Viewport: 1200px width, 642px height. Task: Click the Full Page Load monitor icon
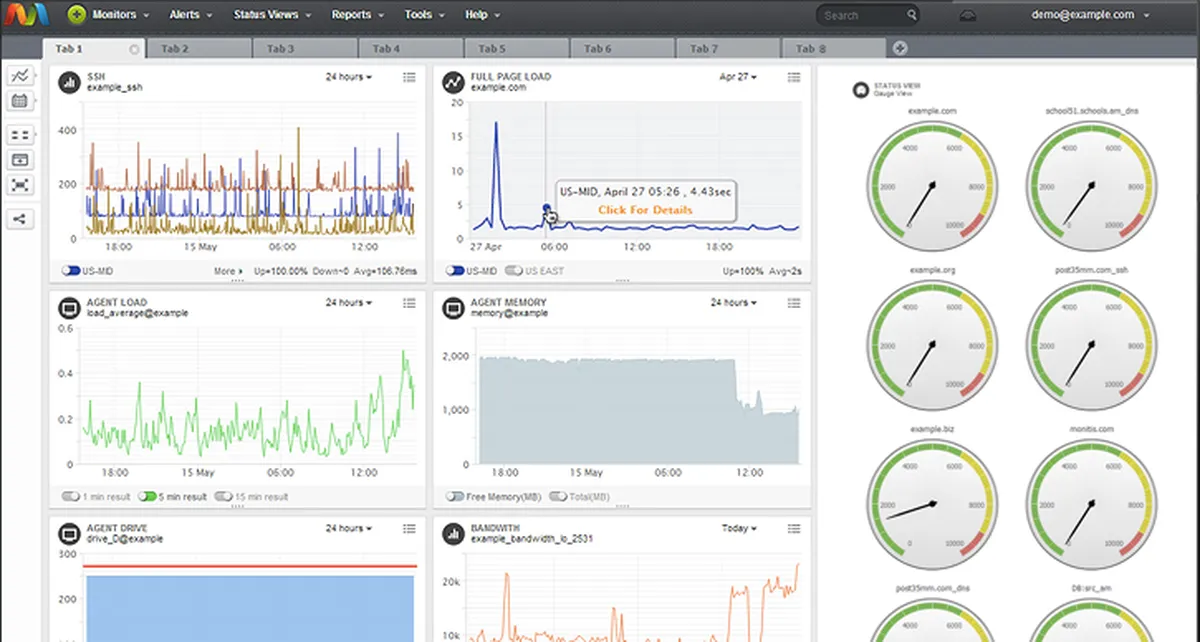click(454, 82)
